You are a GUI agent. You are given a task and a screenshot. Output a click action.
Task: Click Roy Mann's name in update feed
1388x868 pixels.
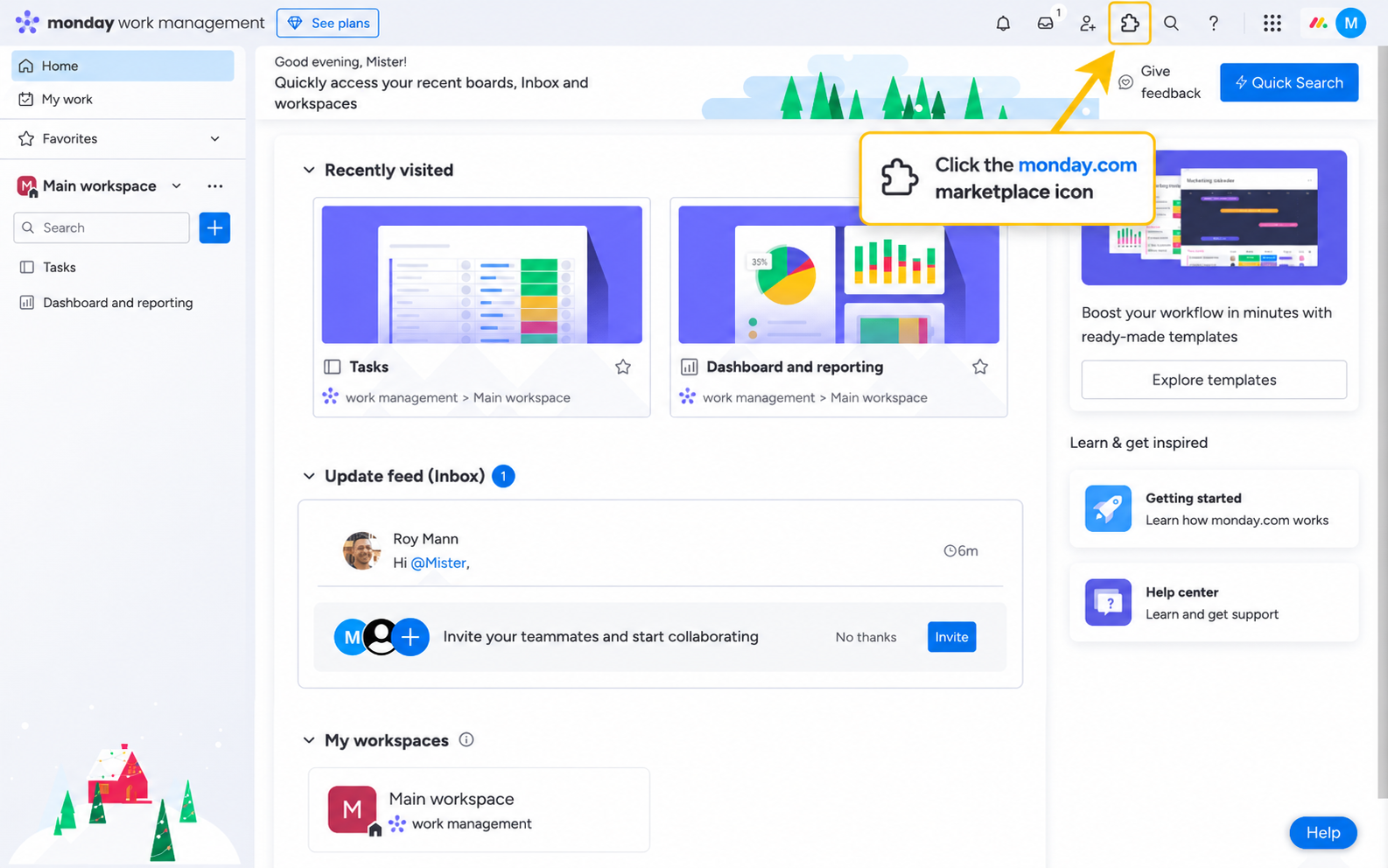[x=425, y=539]
